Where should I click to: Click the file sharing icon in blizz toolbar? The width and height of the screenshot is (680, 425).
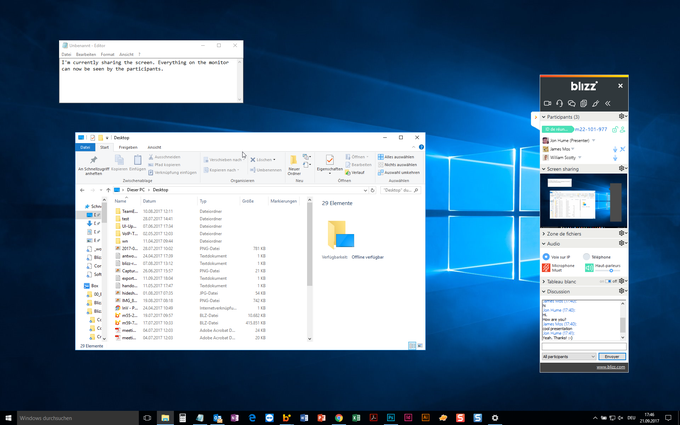coord(583,104)
